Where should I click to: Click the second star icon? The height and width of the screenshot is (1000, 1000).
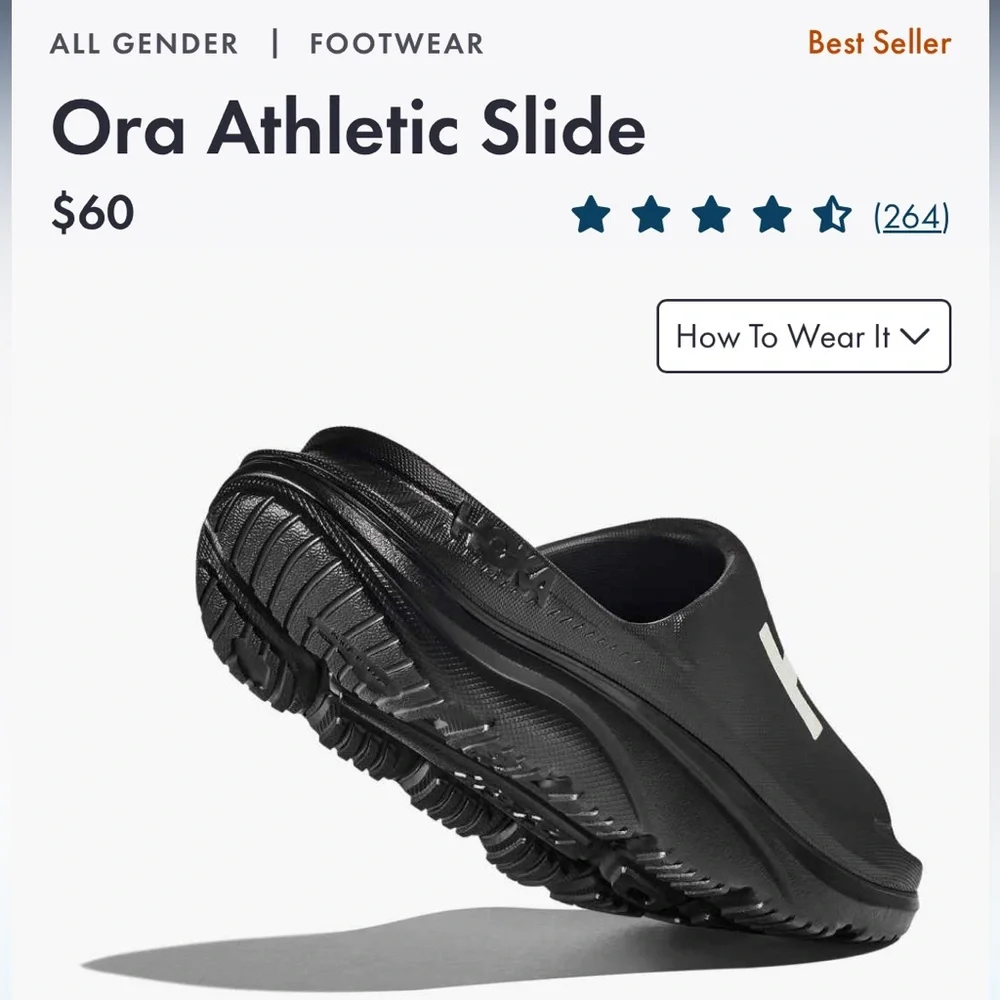click(x=650, y=213)
